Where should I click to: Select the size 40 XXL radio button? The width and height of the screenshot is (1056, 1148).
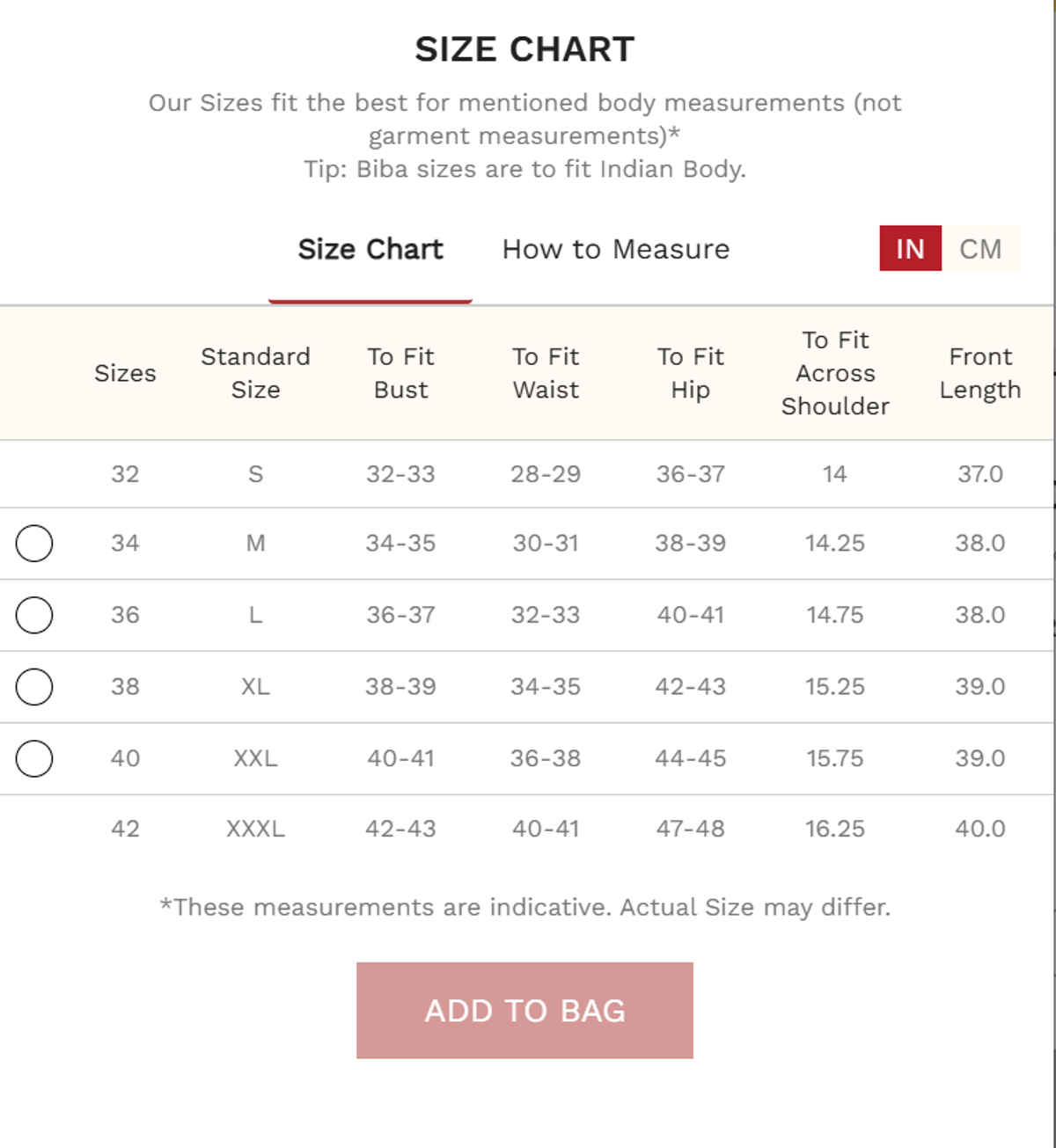point(34,758)
